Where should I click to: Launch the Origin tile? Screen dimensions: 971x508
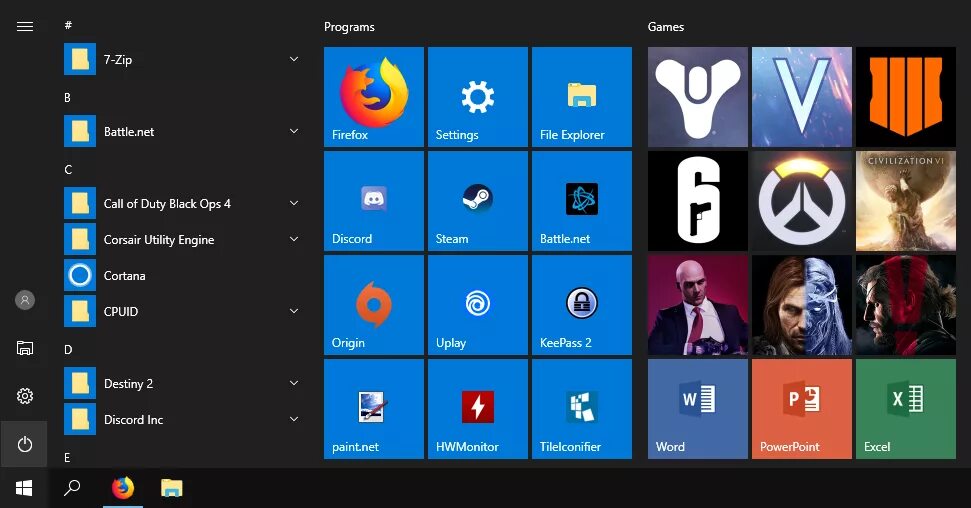point(374,305)
